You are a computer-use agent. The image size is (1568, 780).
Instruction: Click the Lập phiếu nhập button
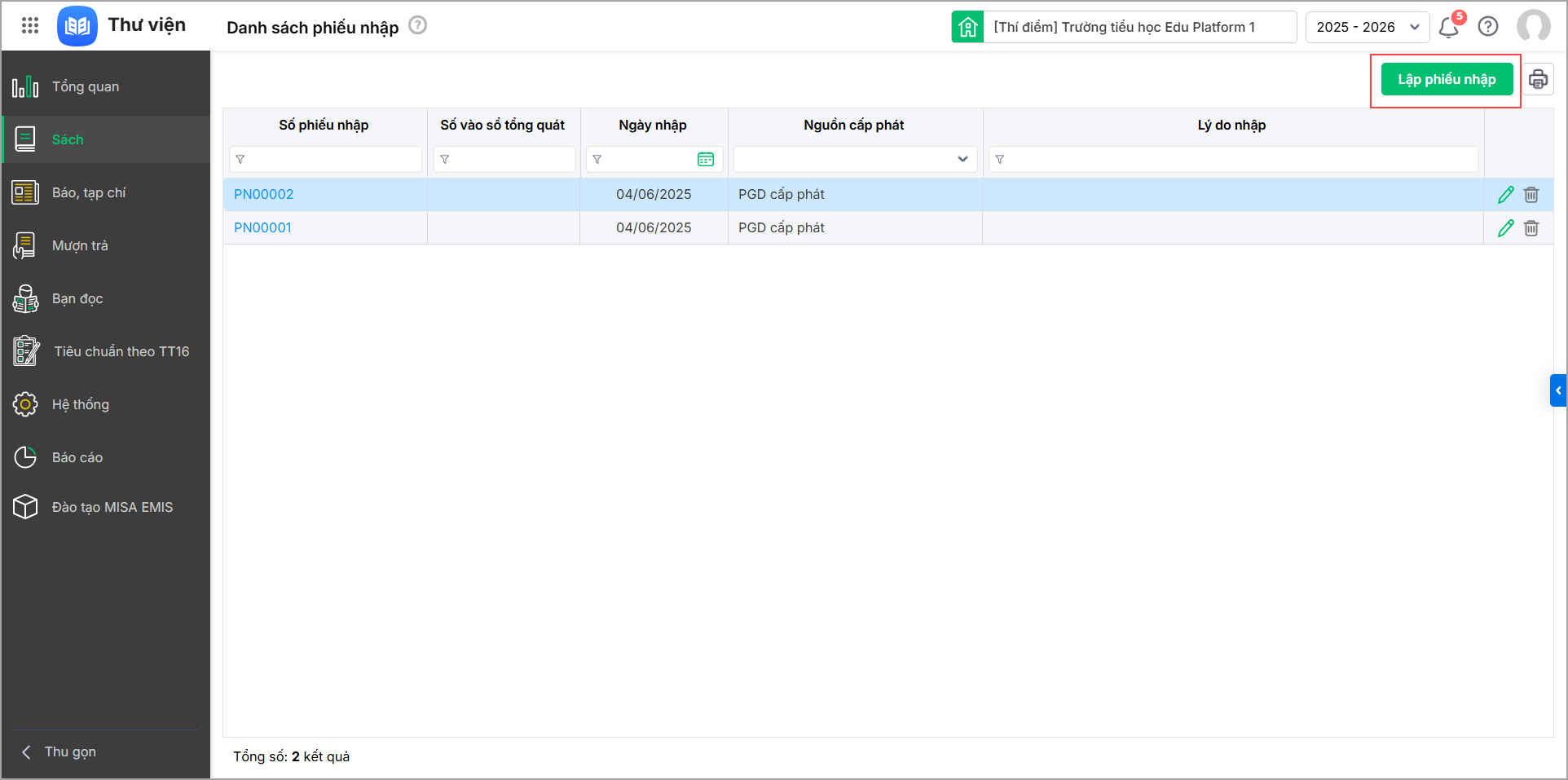1447,79
